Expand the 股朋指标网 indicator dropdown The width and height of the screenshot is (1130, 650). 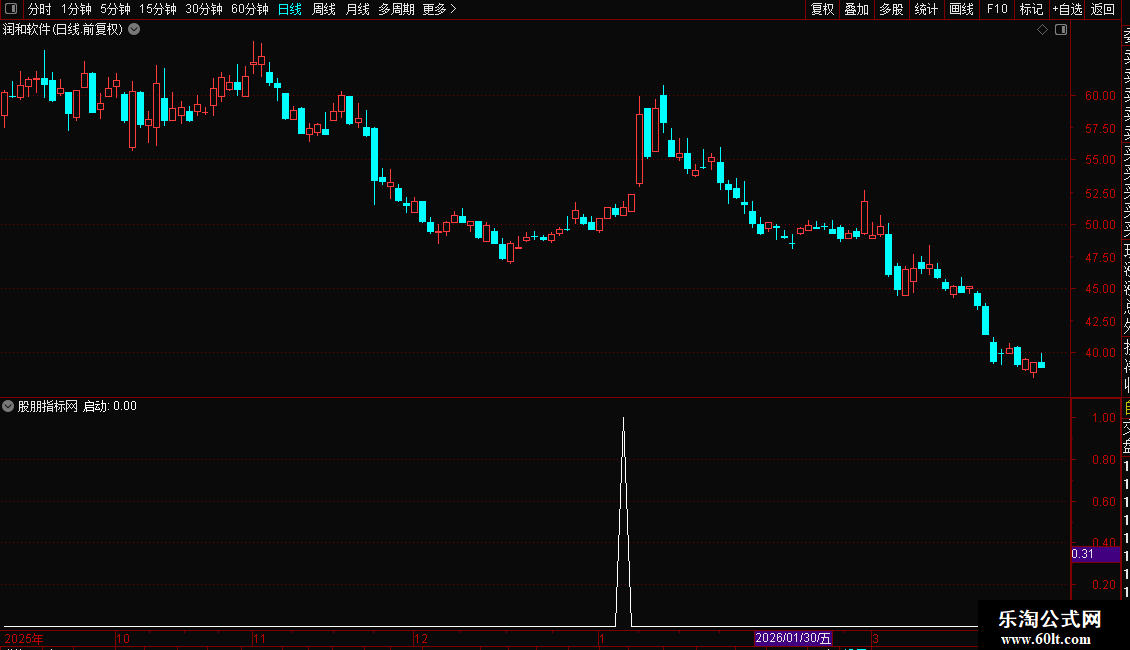click(x=8, y=406)
